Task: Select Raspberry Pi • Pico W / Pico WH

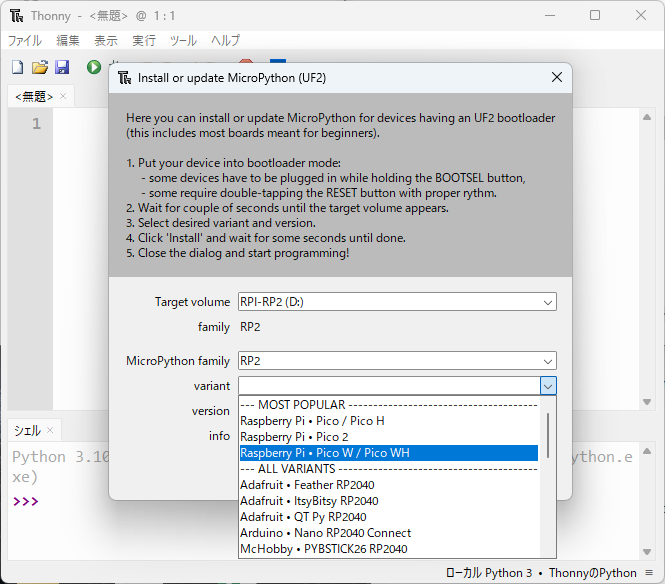Action: pyautogui.click(x=389, y=453)
